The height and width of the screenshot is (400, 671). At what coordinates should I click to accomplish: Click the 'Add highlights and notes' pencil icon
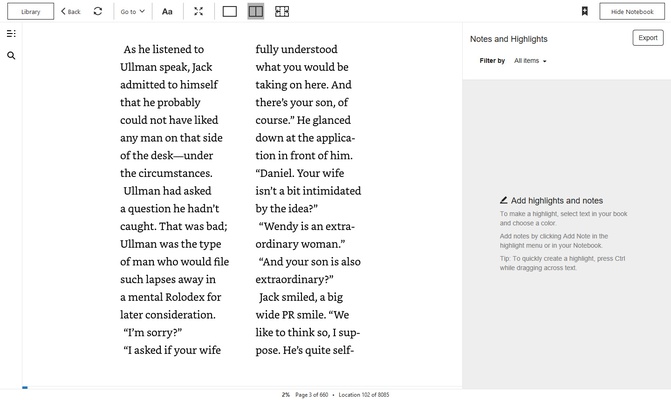(504, 200)
